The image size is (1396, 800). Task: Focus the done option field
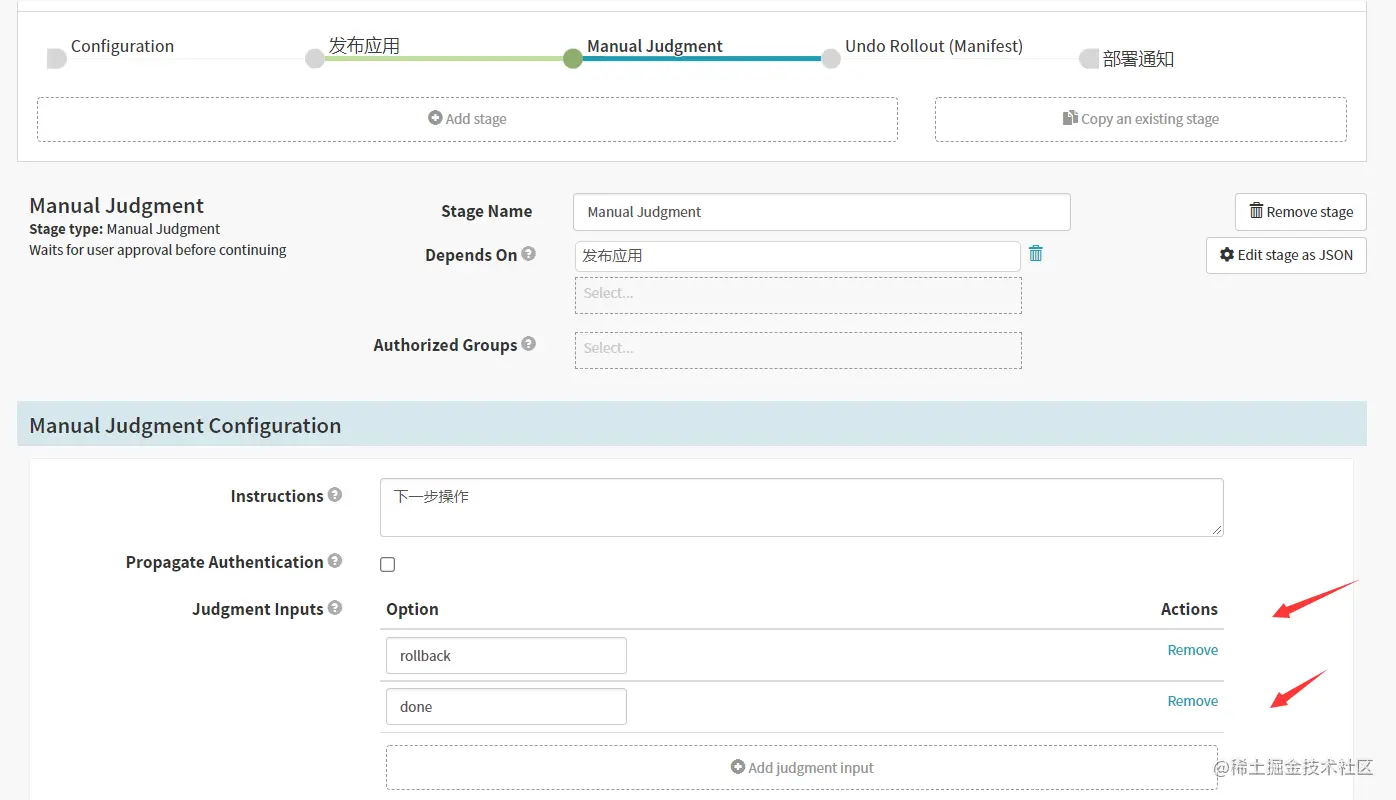click(x=506, y=707)
